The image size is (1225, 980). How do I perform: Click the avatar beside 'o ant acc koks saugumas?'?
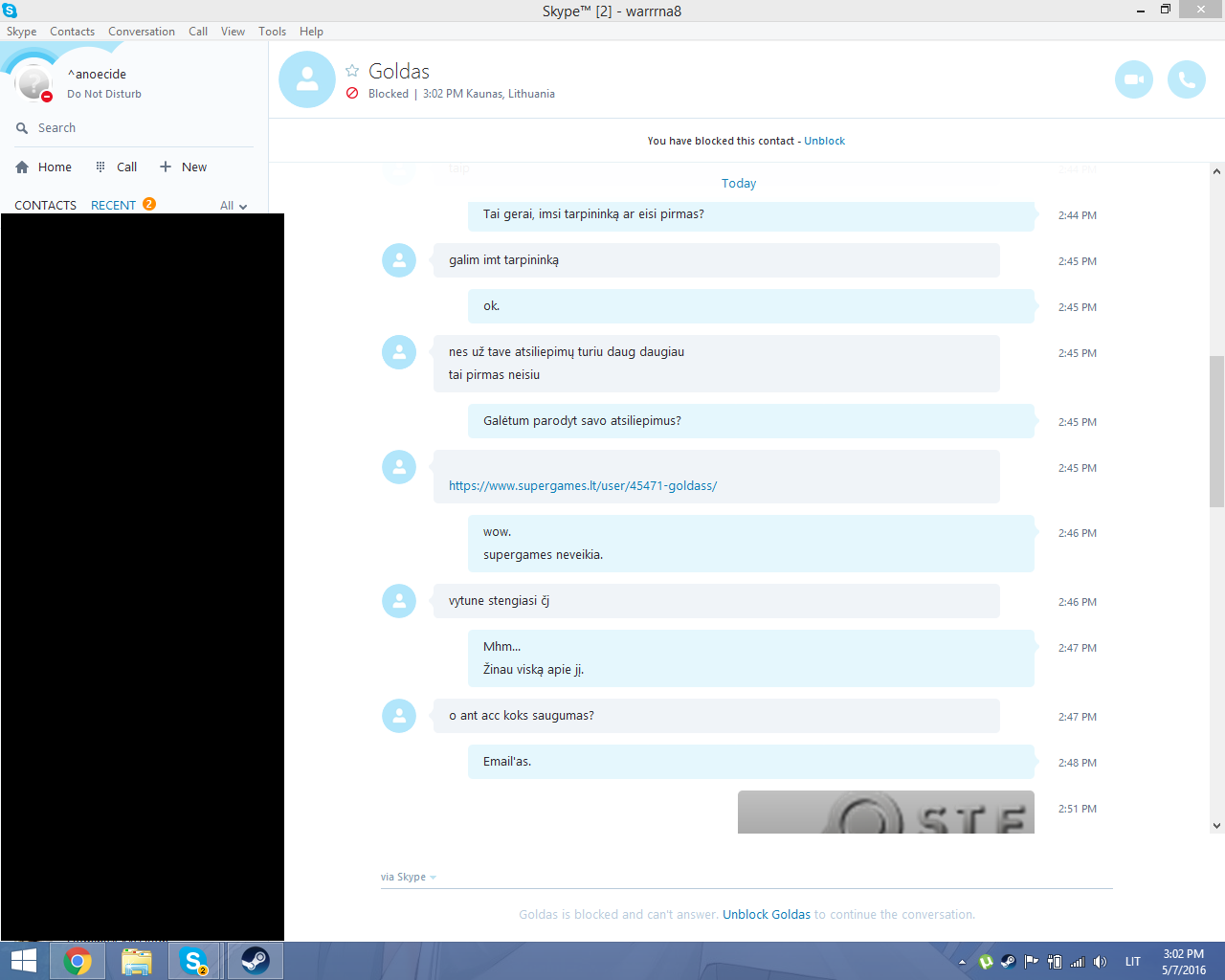tap(399, 716)
